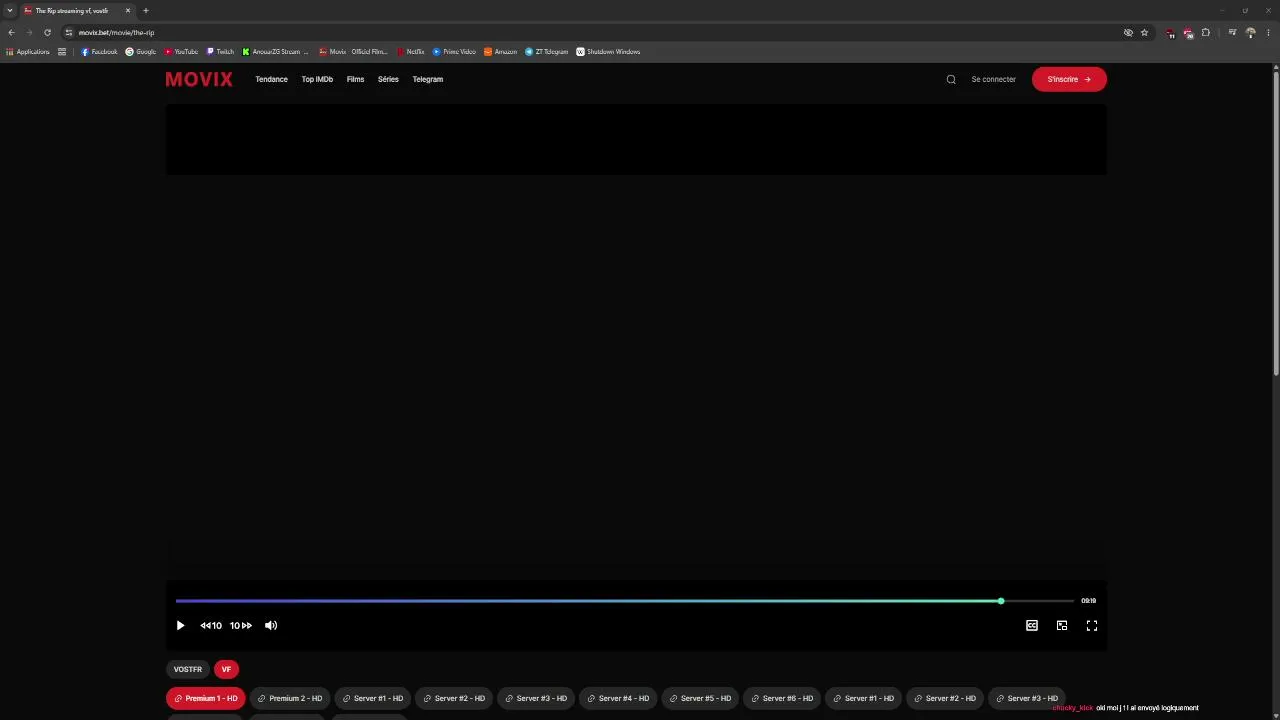Viewport: 1280px width, 720px height.
Task: Choose Server #1 - HD beside Premium 2
Action: pyautogui.click(x=372, y=698)
